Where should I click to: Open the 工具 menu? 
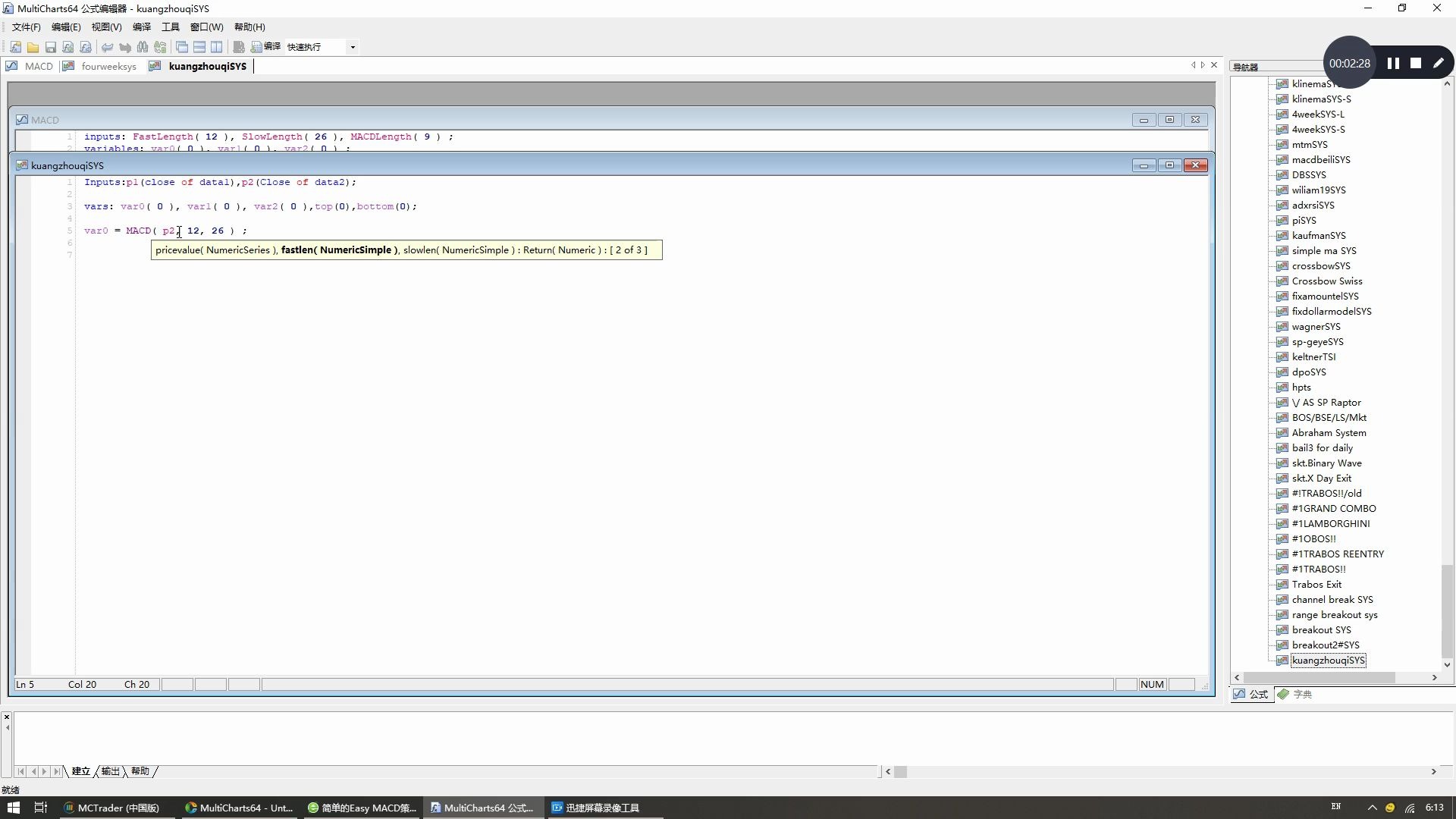[x=170, y=27]
